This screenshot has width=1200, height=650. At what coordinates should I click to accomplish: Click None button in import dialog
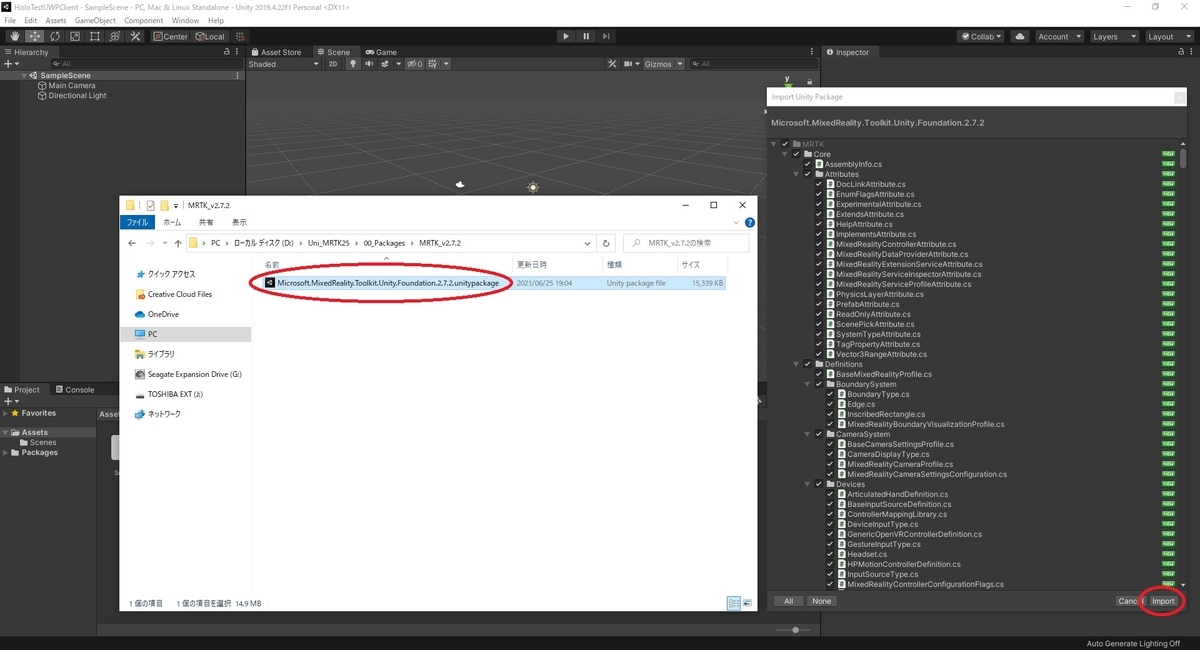coord(822,601)
